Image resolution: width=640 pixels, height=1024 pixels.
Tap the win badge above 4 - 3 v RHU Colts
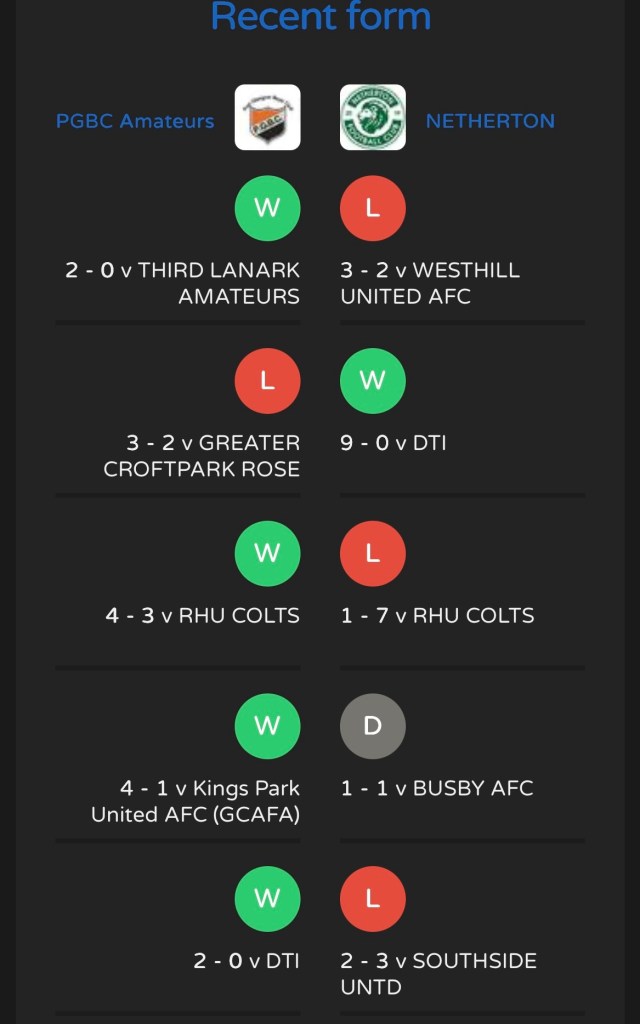(267, 553)
